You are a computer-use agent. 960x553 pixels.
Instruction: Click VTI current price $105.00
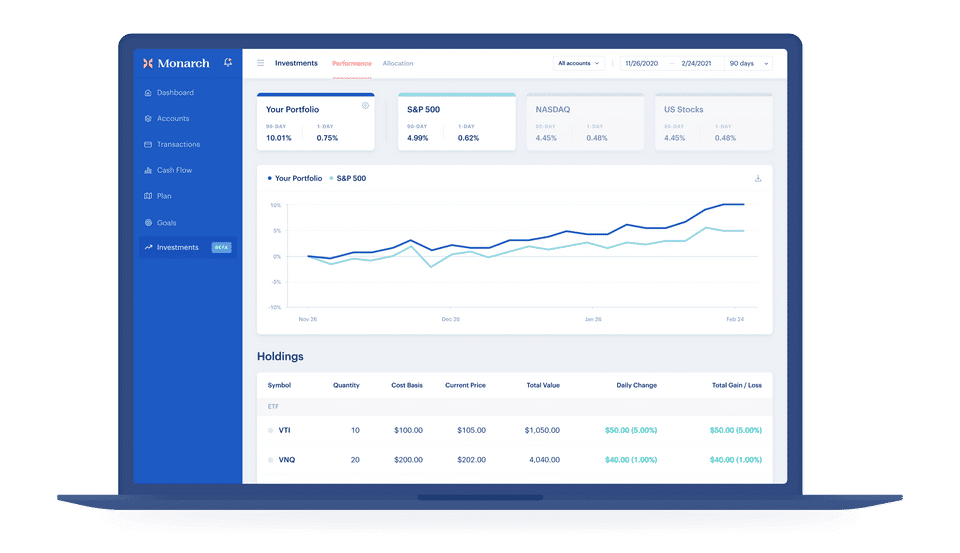click(x=471, y=431)
